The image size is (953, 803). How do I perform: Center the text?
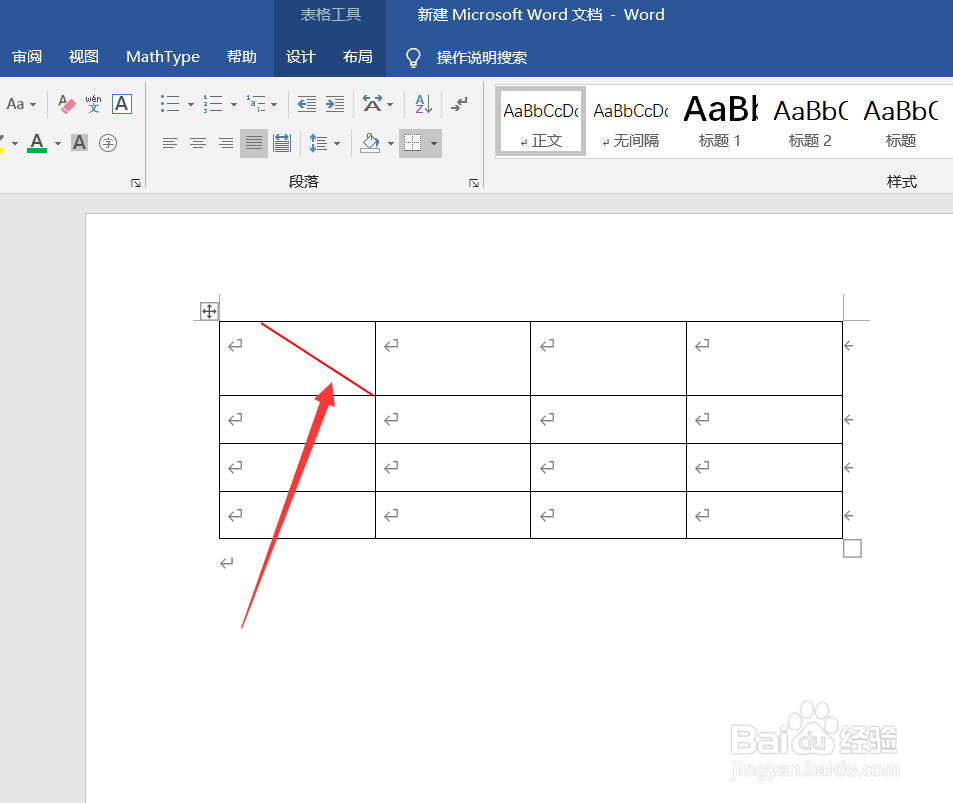pos(198,143)
